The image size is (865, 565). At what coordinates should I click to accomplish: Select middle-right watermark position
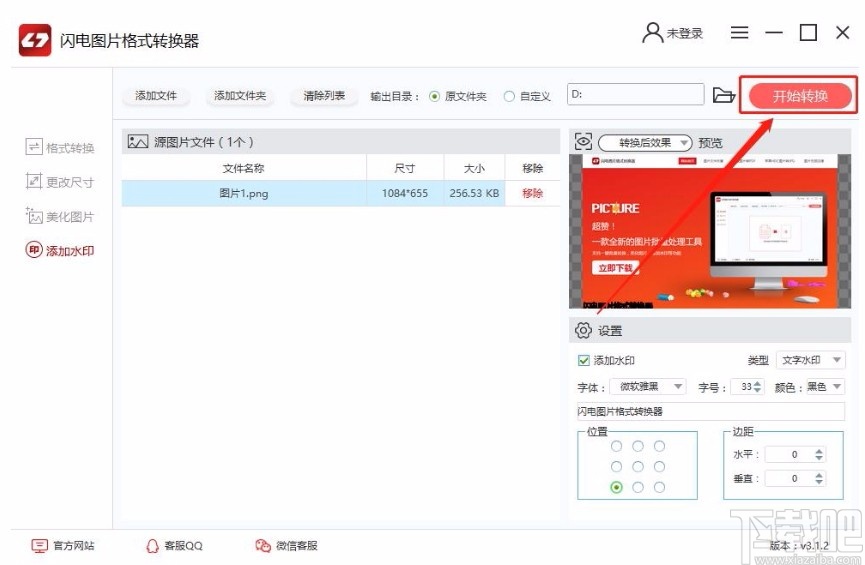click(x=659, y=467)
